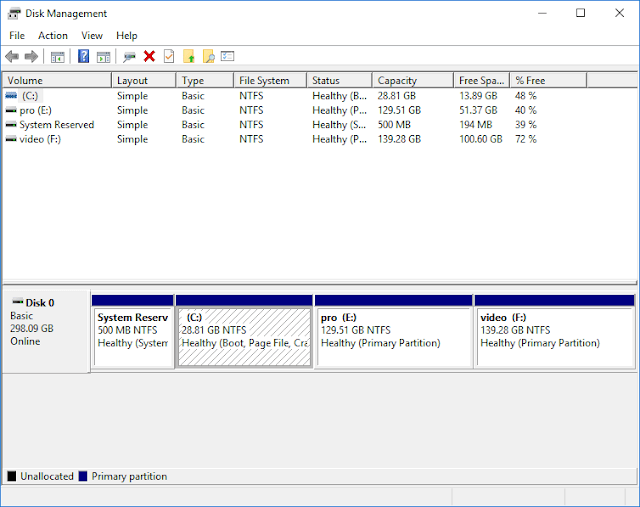Open the Action menu
This screenshot has width=640, height=507.
[53, 36]
